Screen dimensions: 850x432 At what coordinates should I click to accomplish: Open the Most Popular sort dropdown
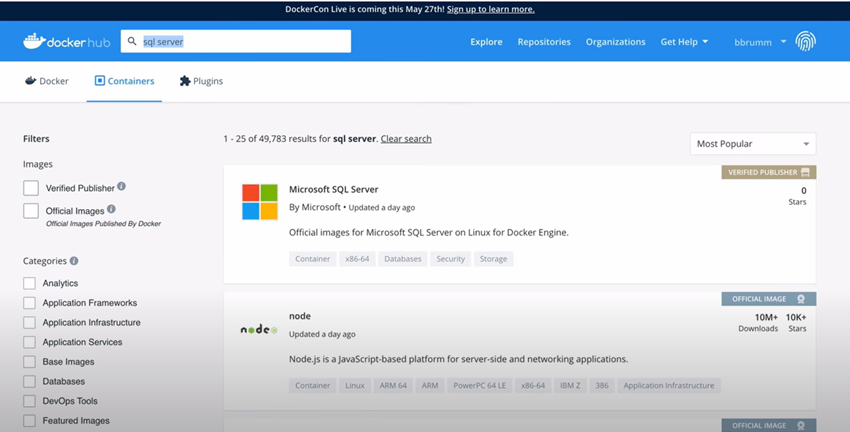(x=752, y=144)
